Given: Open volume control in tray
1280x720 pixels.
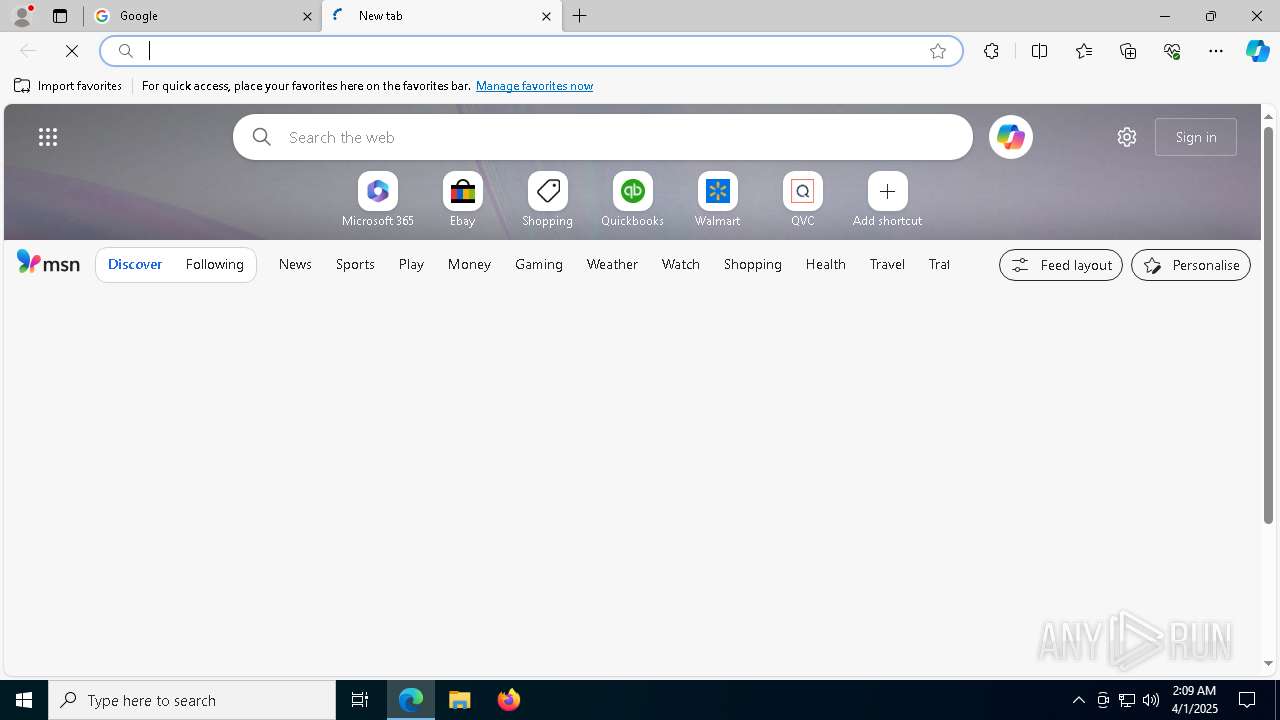Looking at the screenshot, I should 1151,700.
